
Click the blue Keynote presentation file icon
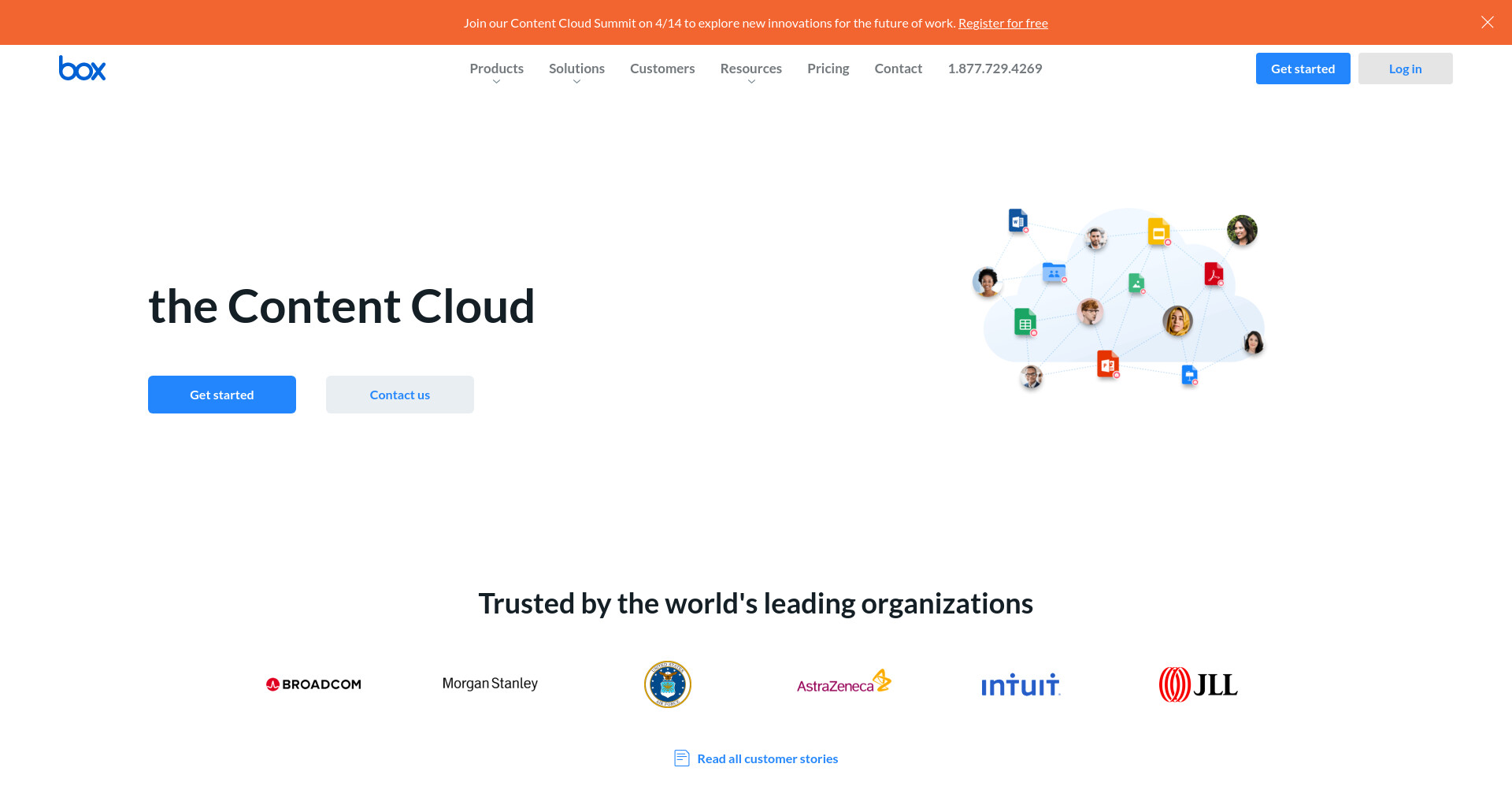pos(1189,375)
